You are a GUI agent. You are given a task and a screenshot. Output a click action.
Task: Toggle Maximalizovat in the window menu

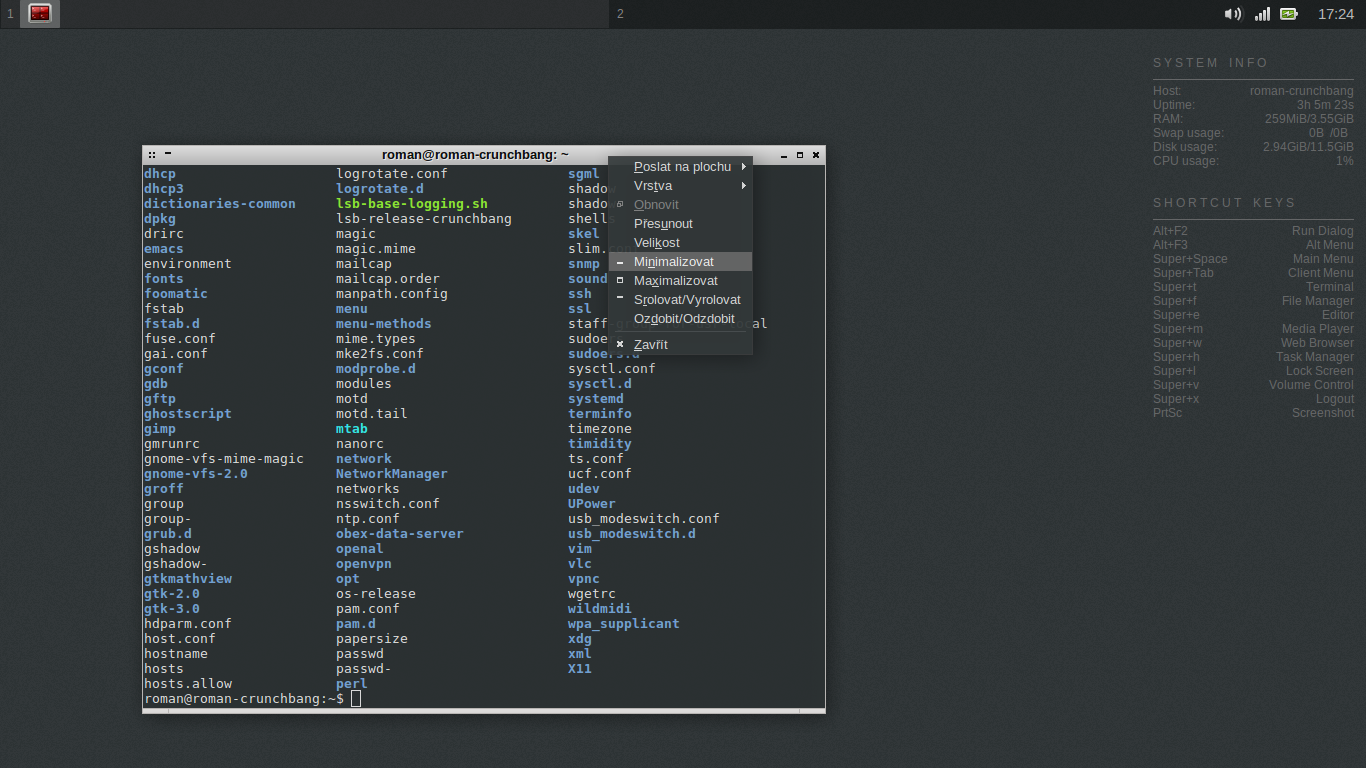tap(675, 281)
